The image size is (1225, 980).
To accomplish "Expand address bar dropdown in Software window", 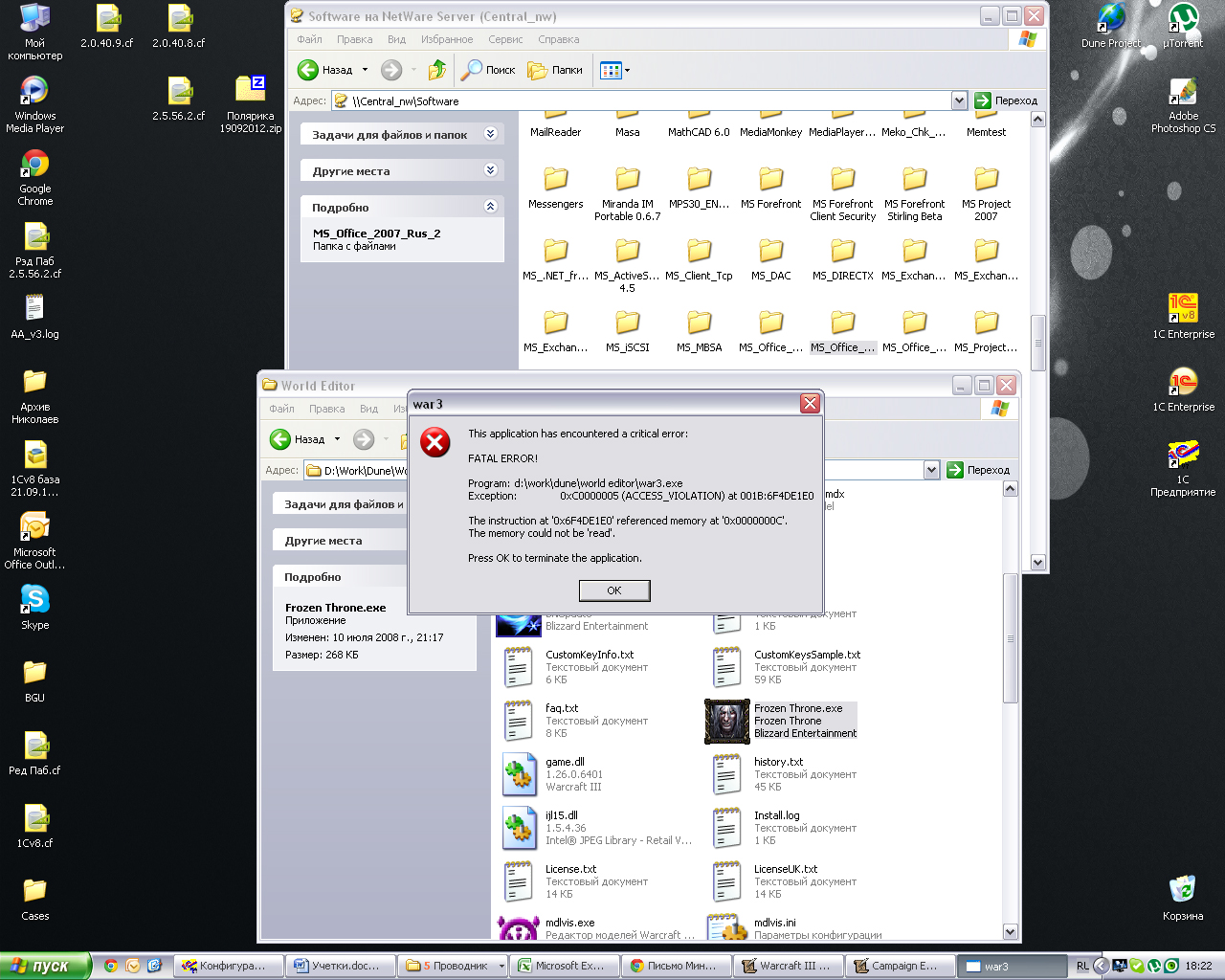I will point(959,100).
